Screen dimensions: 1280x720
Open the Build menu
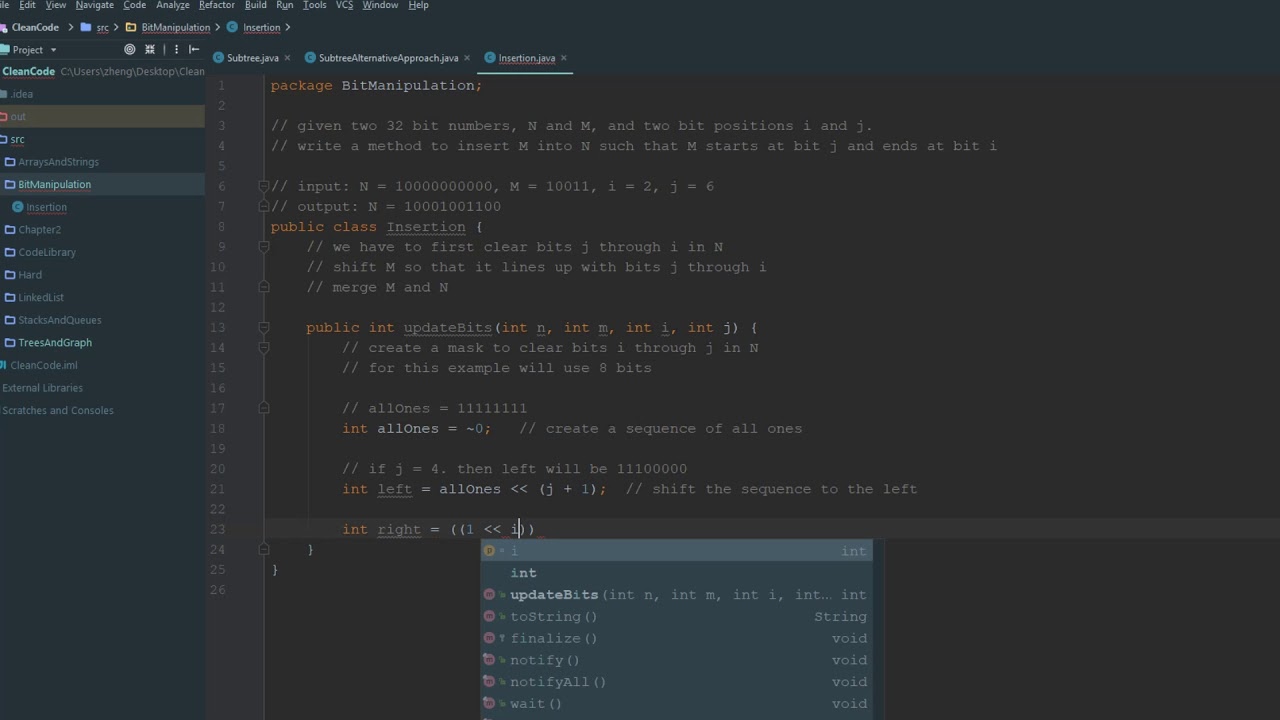pyautogui.click(x=256, y=5)
